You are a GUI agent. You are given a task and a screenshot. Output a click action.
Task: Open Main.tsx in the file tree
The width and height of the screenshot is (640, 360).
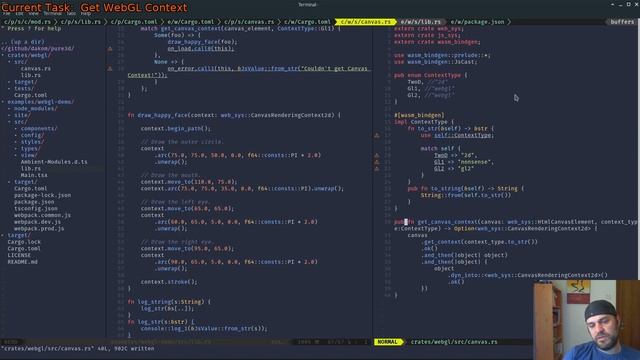tap(34, 175)
